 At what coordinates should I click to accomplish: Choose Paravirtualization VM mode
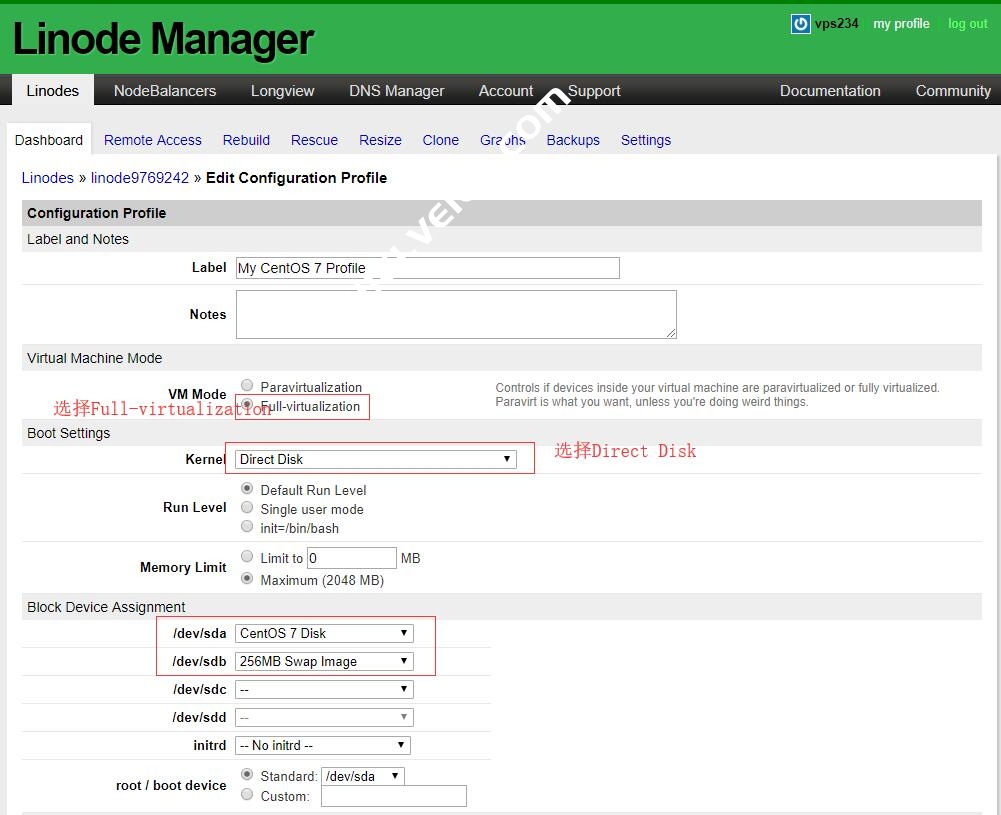point(247,385)
